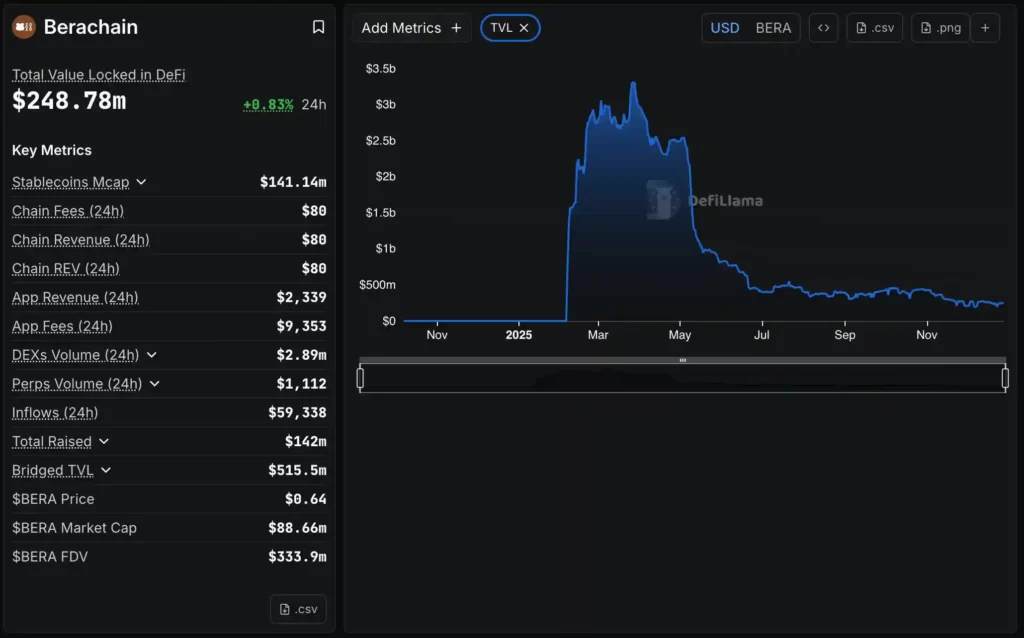Open the embed code icon button

(823, 28)
